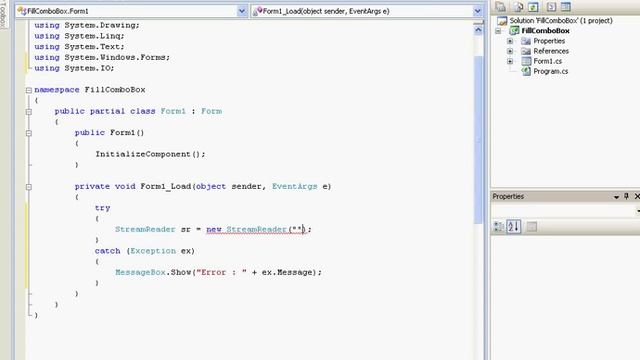Click the 'sr' variable name in code
The width and height of the screenshot is (640, 360).
point(186,229)
